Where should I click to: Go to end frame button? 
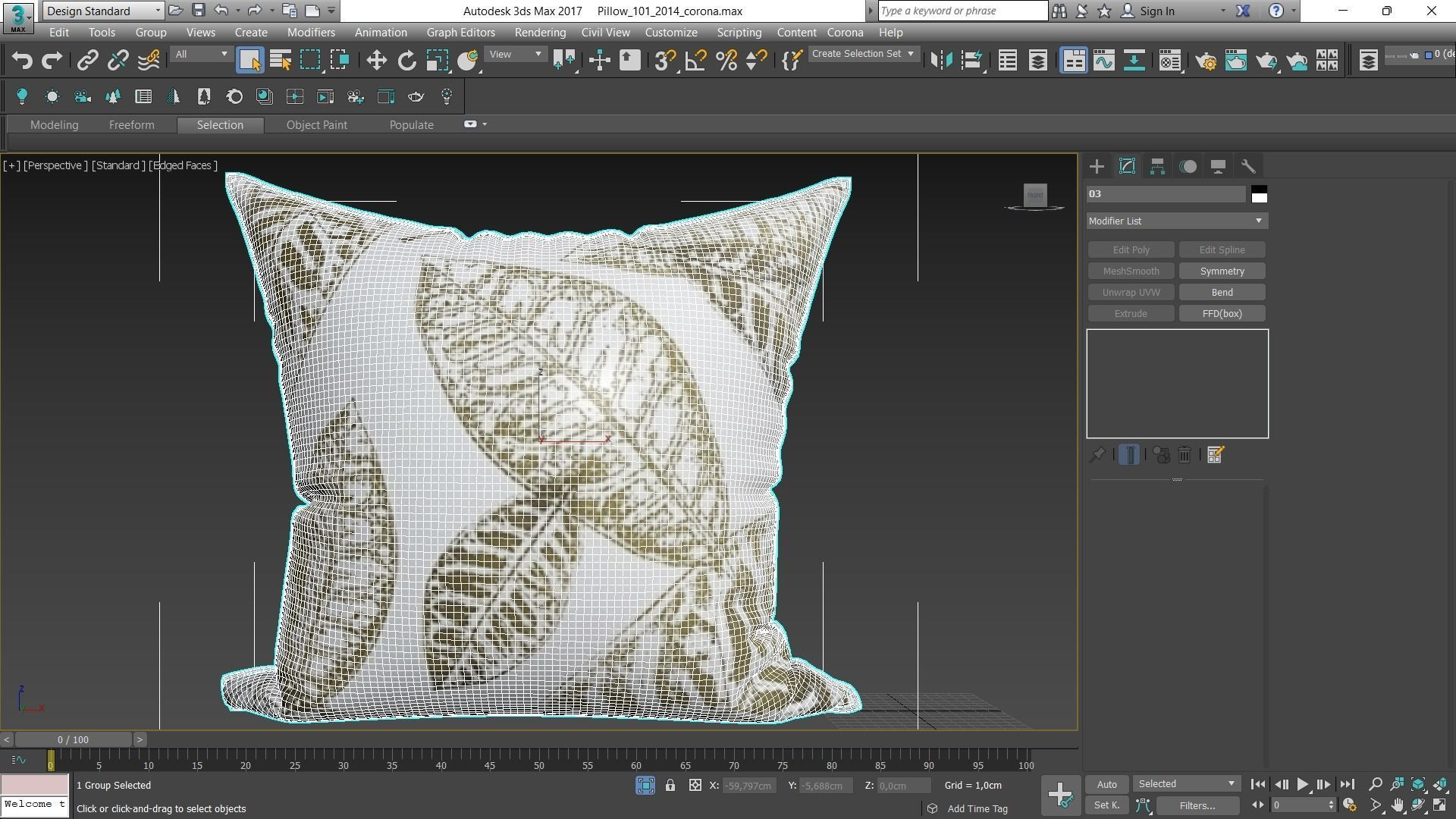(x=1347, y=785)
